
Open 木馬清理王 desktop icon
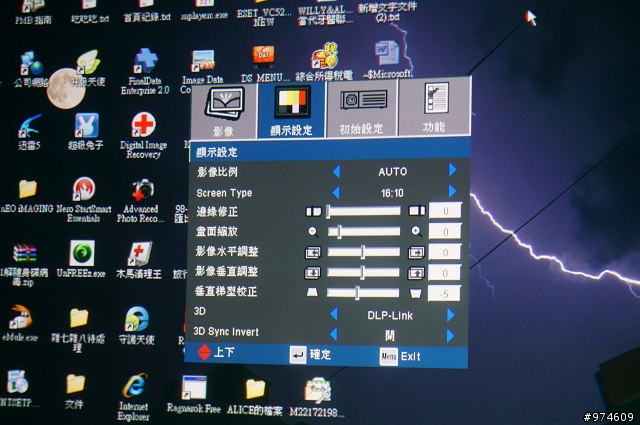tap(139, 260)
